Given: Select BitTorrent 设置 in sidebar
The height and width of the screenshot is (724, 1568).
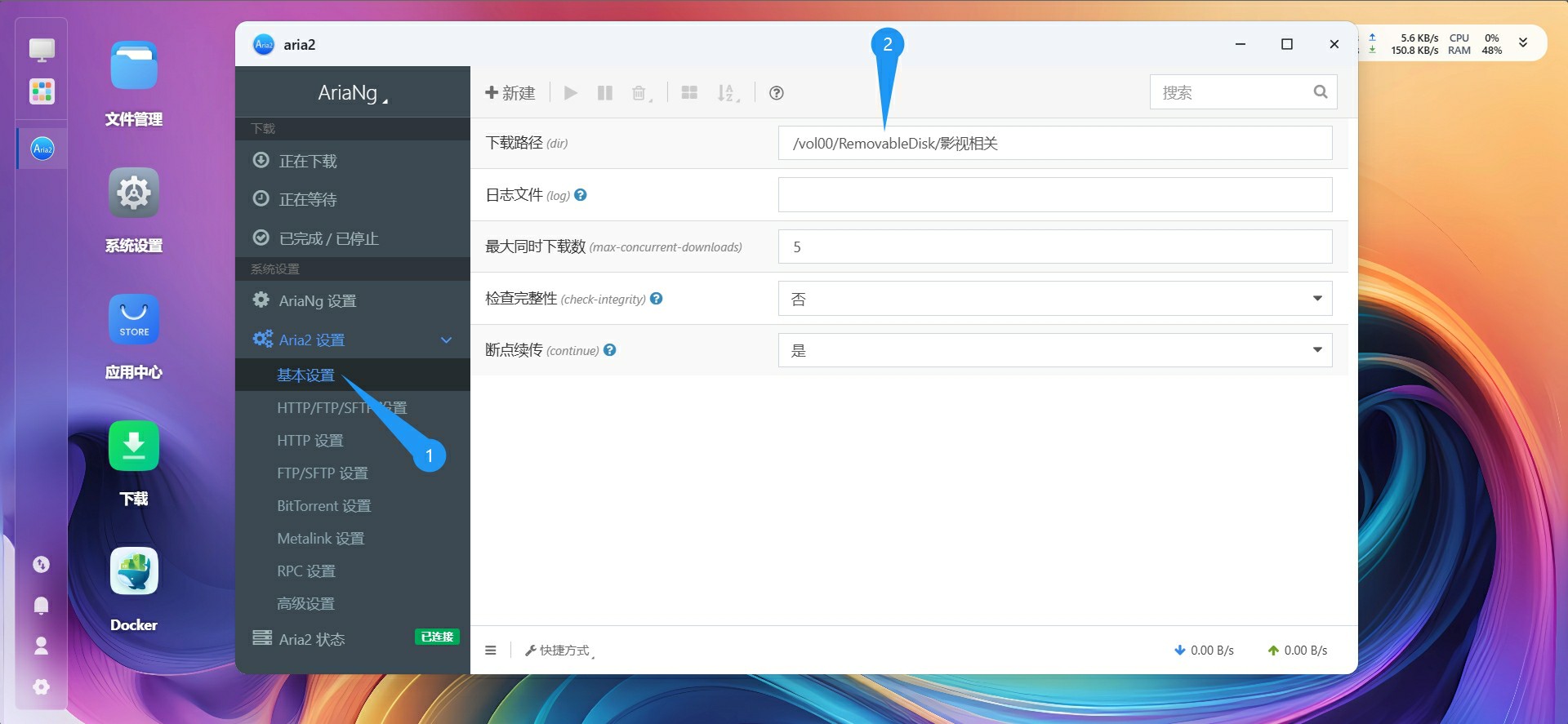Looking at the screenshot, I should (x=324, y=506).
